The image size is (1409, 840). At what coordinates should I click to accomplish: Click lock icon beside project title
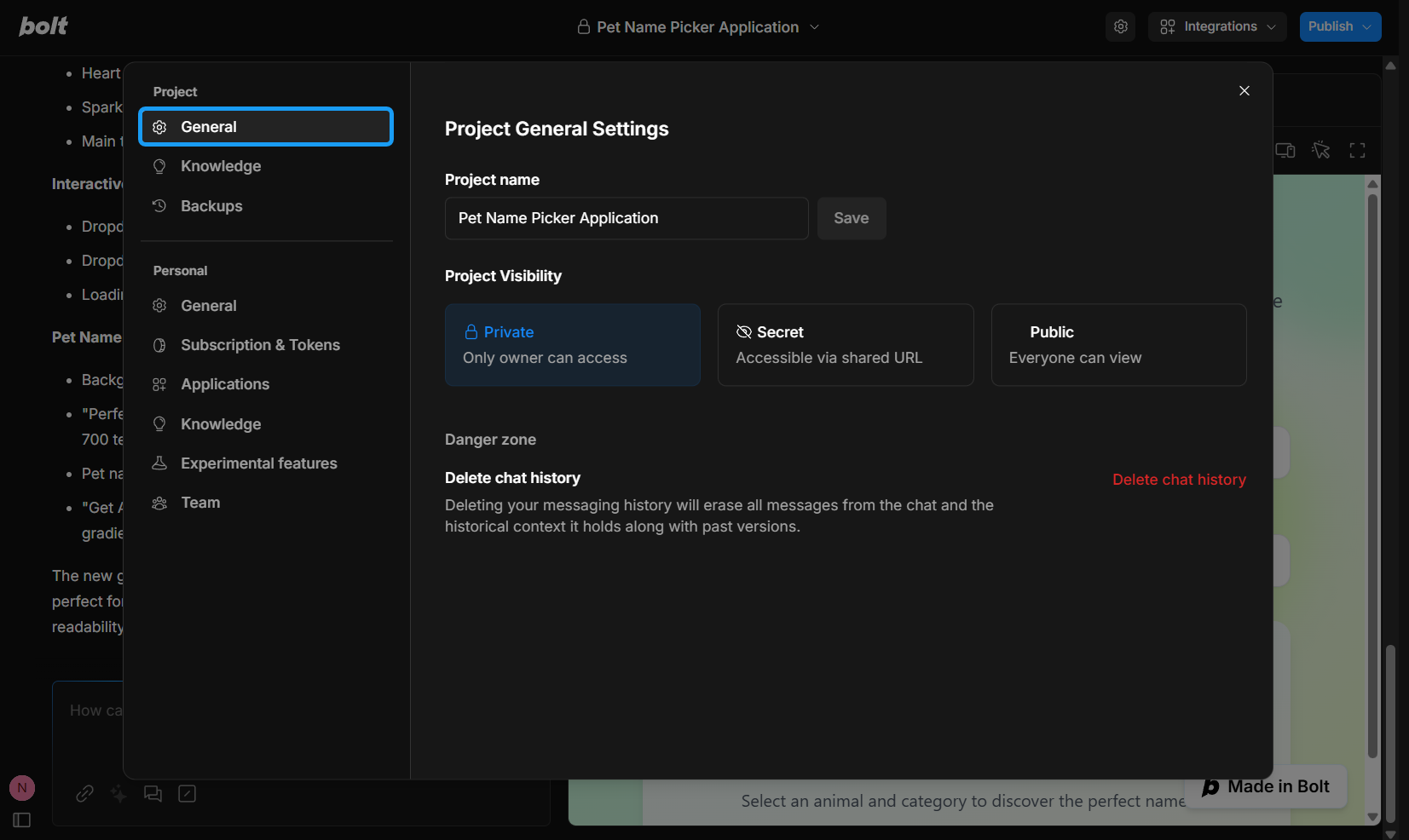(x=584, y=27)
